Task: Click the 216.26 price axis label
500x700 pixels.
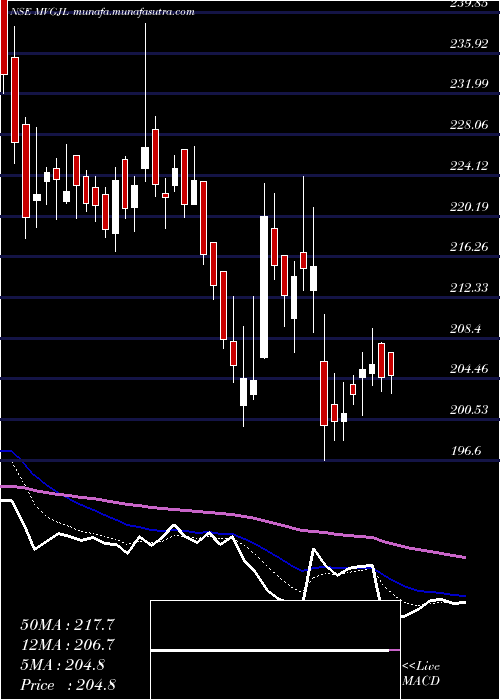Action: tap(468, 246)
